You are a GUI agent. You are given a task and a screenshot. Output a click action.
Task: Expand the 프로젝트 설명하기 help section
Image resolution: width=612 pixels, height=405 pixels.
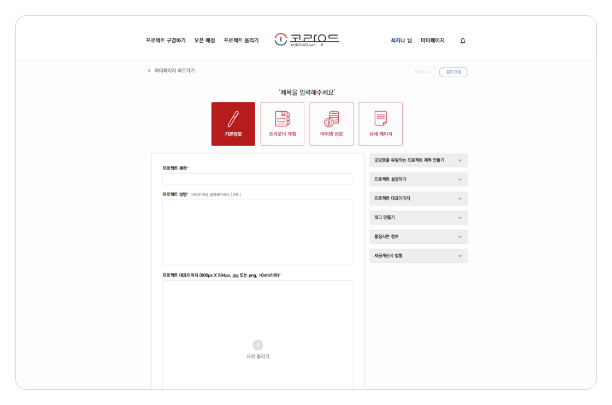[x=417, y=178]
